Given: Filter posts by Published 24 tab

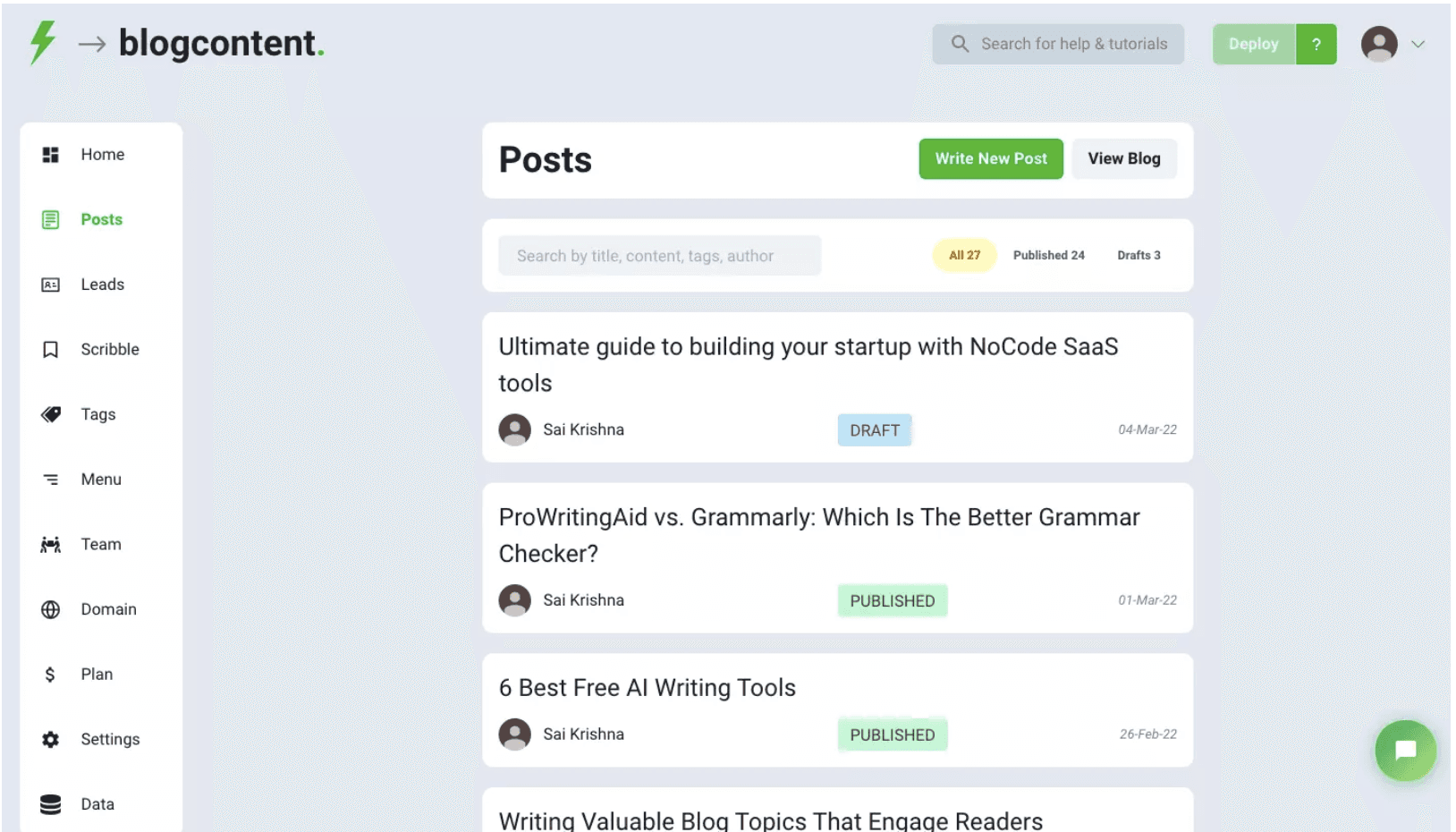Looking at the screenshot, I should [1048, 255].
